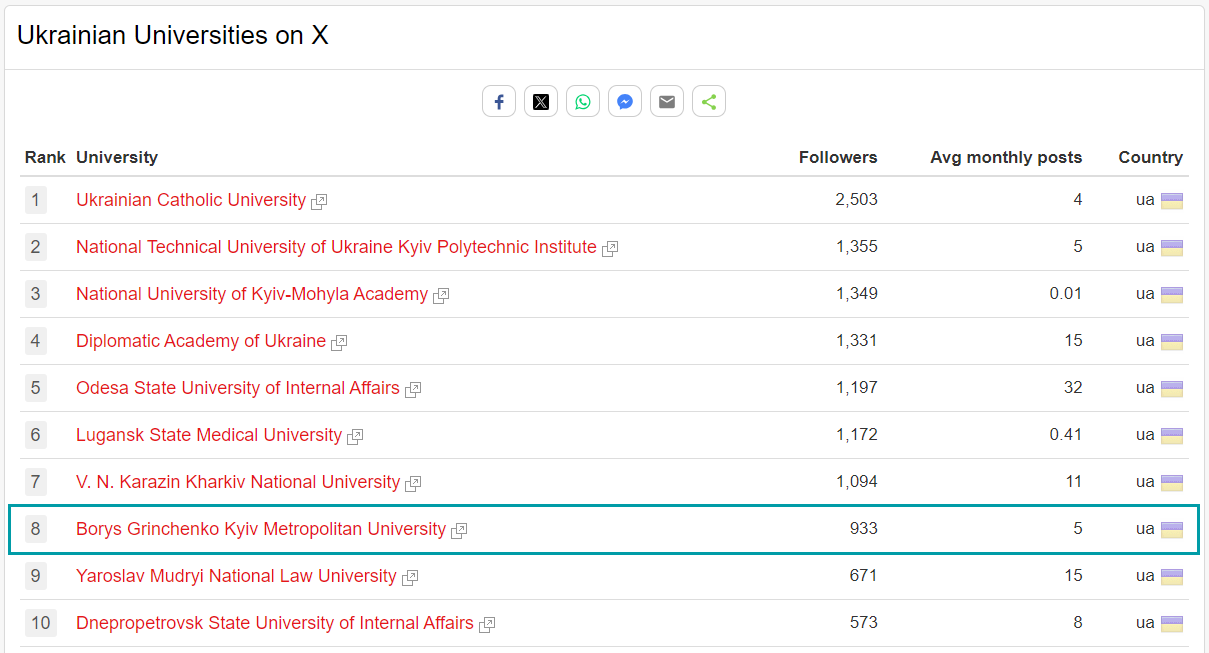Open external link icon beside Ukrainian Catholic University

tap(319, 202)
